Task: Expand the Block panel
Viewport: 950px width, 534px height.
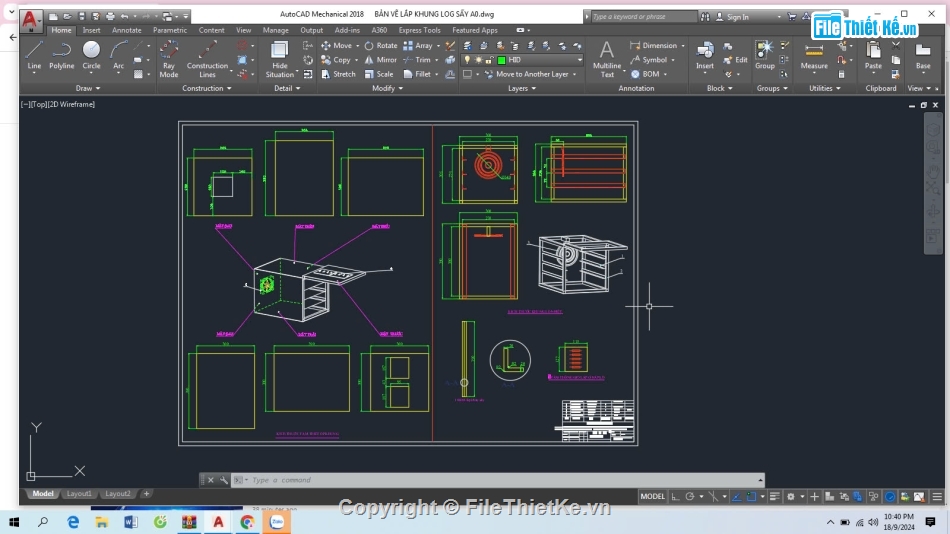Action: 720,88
